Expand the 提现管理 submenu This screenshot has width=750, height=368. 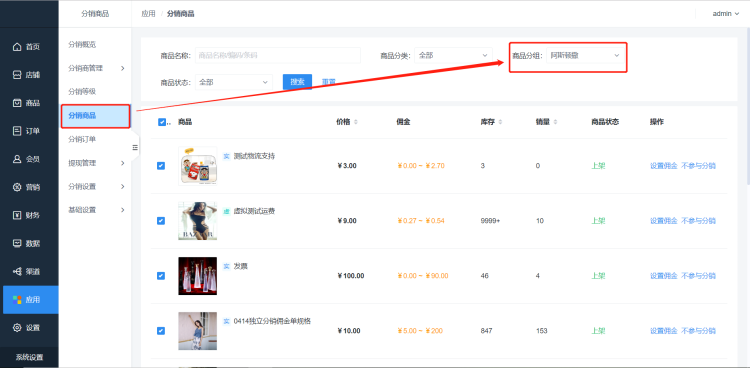click(96, 163)
